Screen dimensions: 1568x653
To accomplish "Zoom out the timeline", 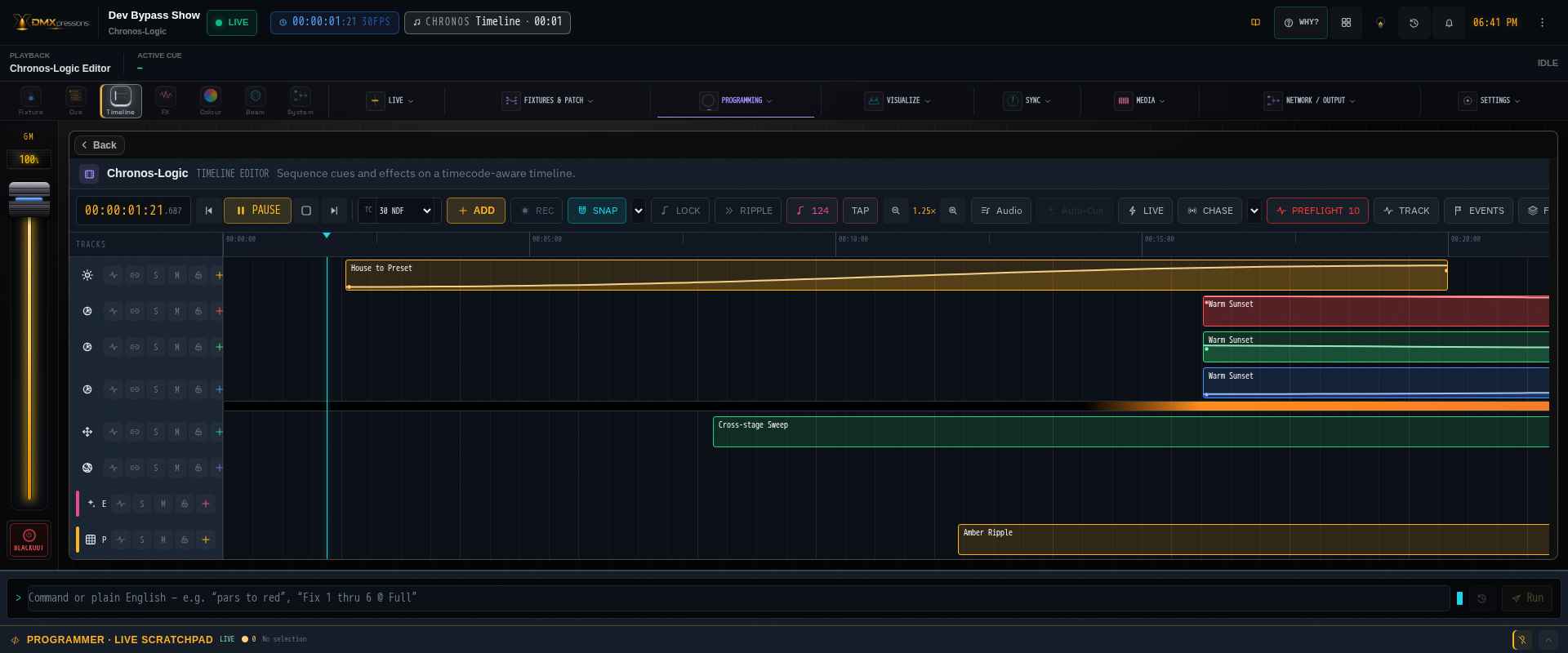I will pos(896,211).
